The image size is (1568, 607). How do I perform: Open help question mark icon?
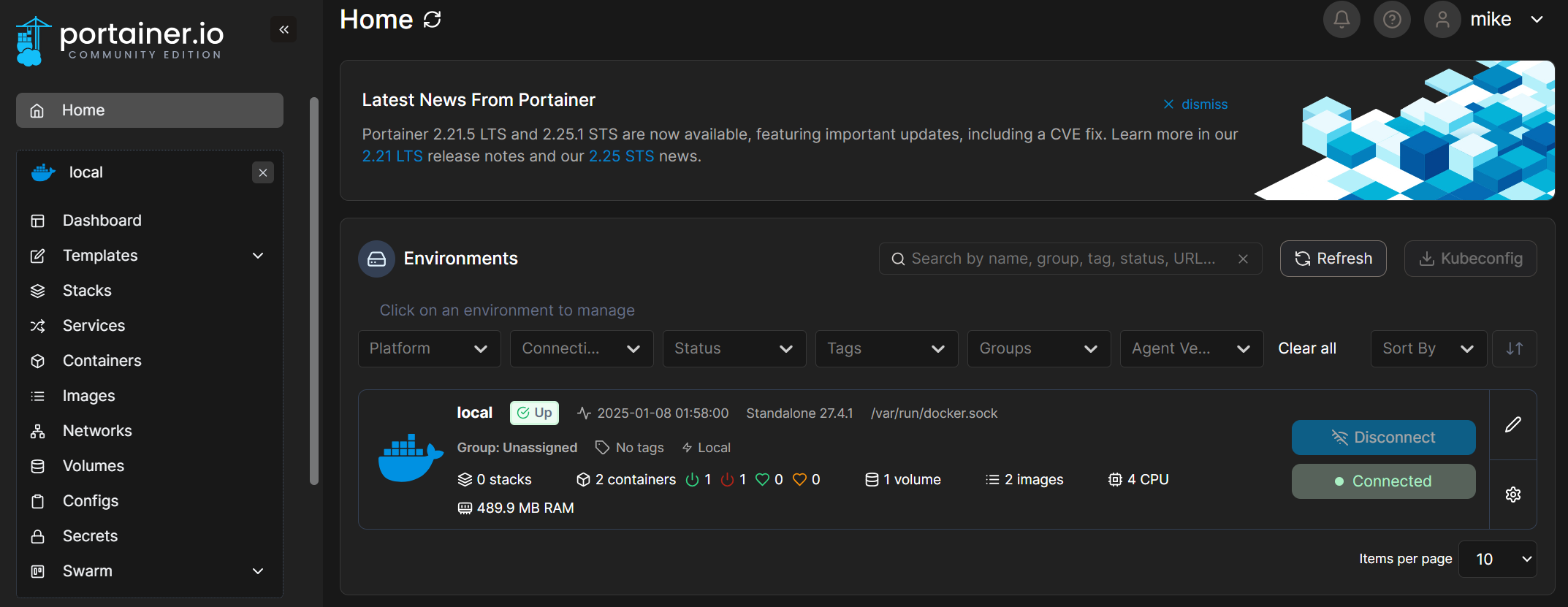1392,19
